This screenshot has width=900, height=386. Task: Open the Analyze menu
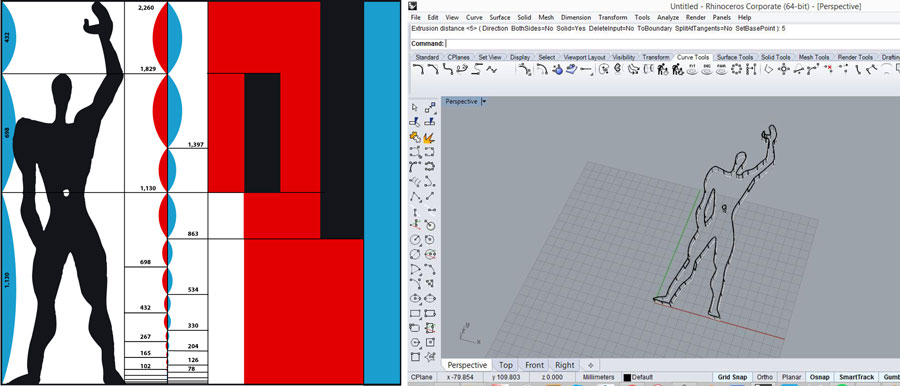[668, 18]
